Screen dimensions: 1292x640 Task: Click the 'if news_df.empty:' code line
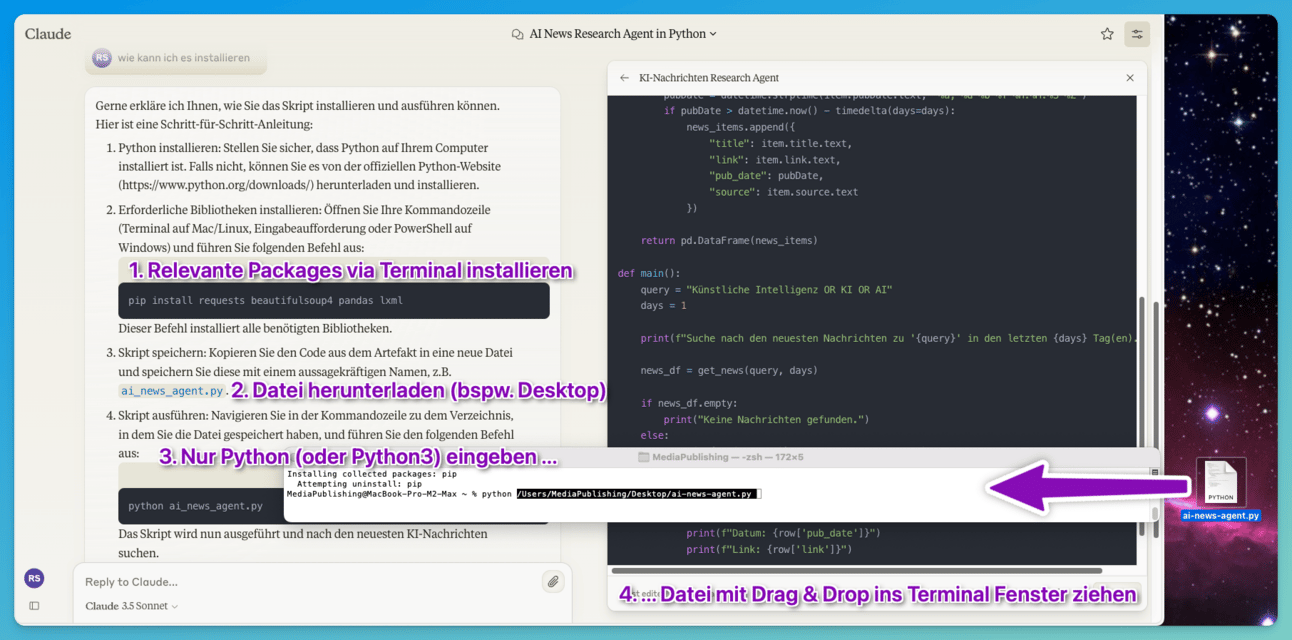tap(688, 403)
